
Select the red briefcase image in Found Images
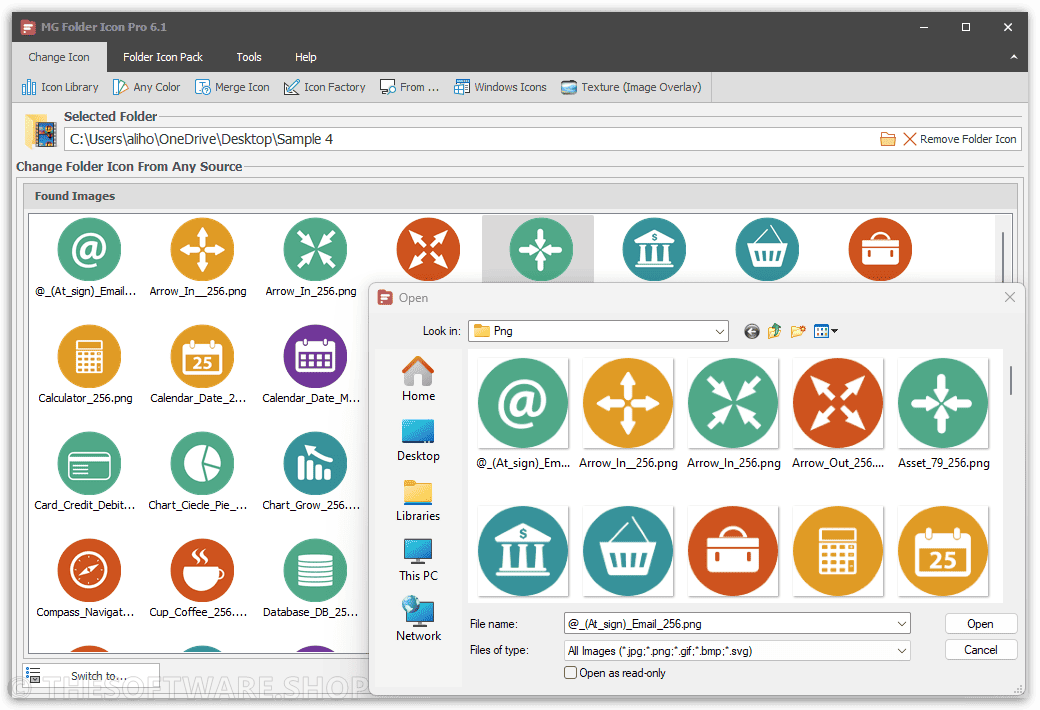click(x=880, y=249)
